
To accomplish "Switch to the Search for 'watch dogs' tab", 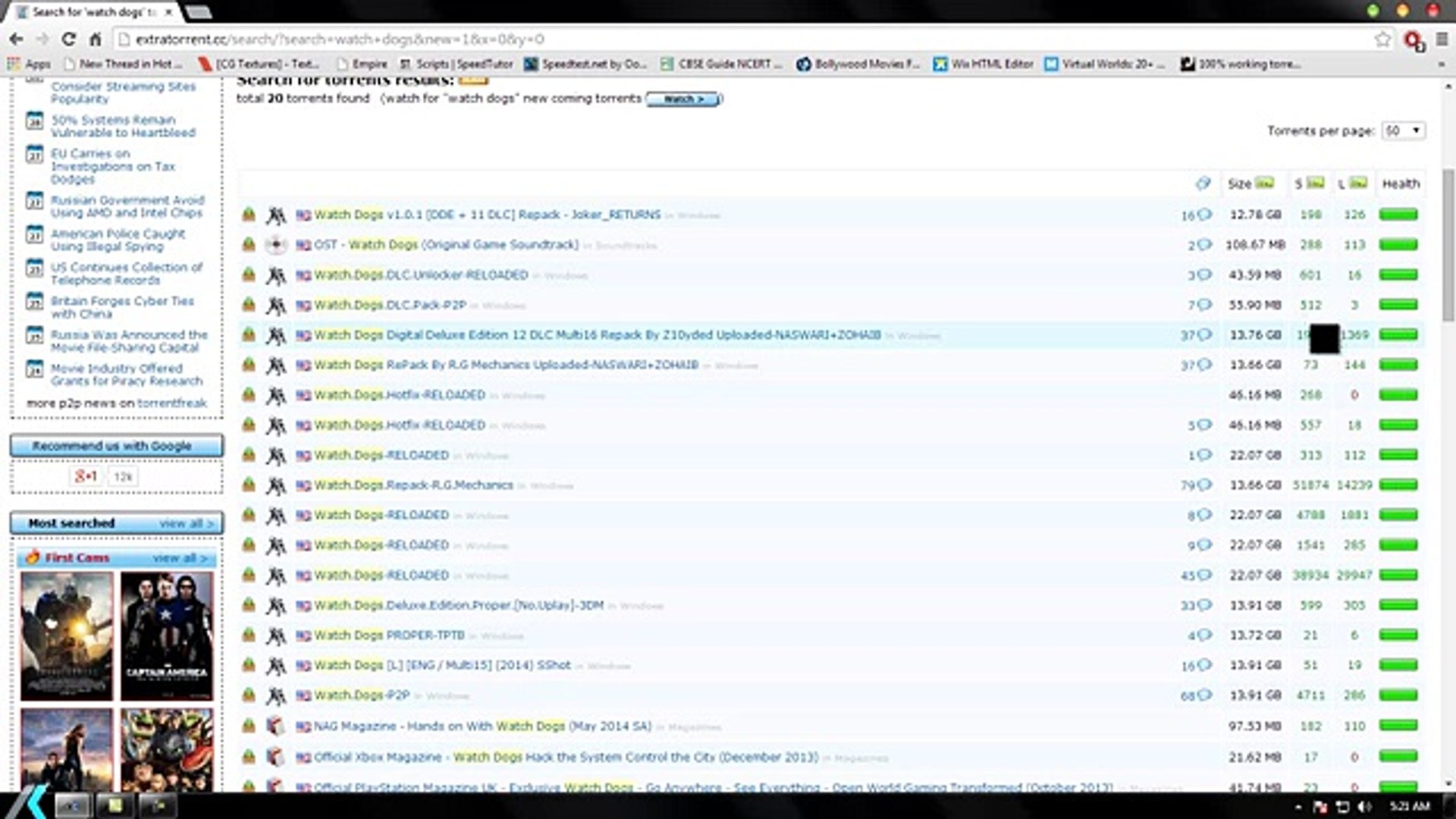I will tap(96, 12).
